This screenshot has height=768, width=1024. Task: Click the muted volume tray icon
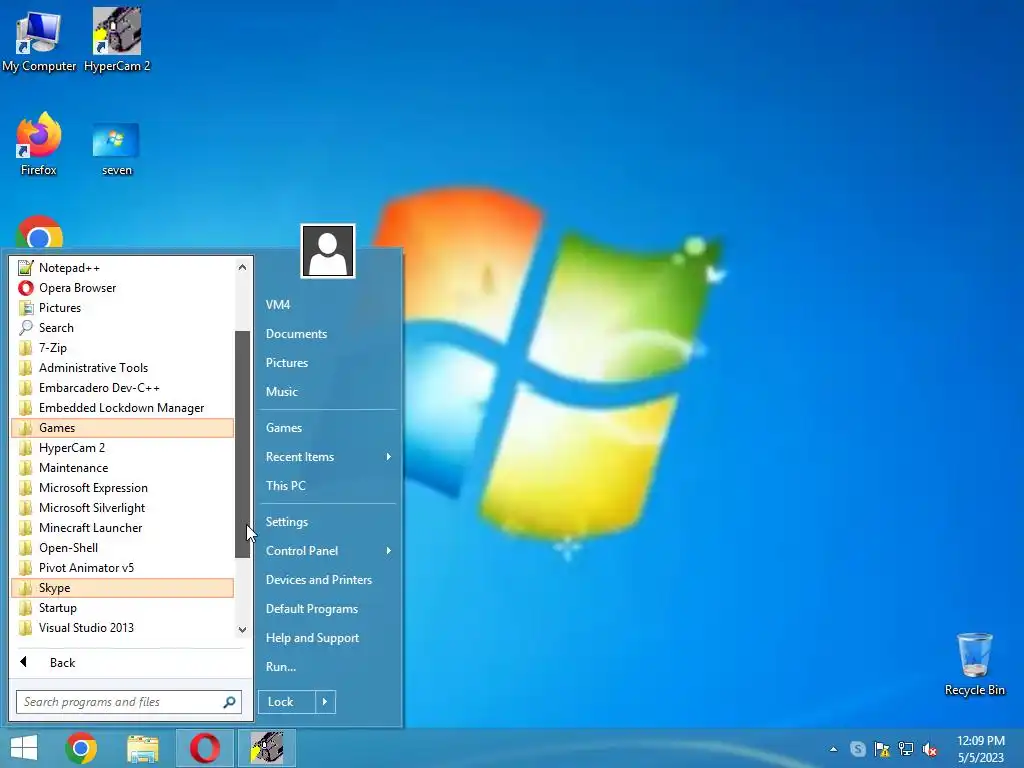point(930,749)
